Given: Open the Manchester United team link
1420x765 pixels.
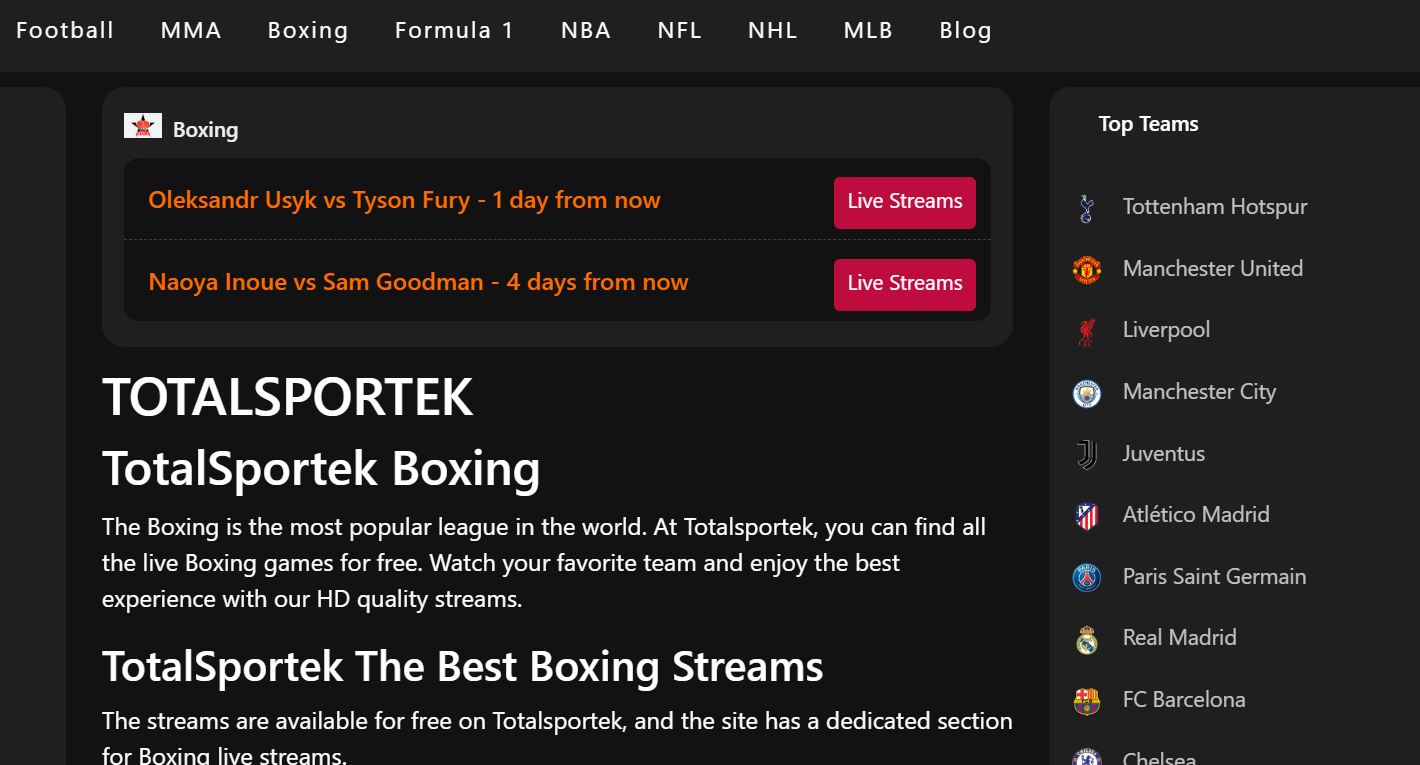Looking at the screenshot, I should (1213, 268).
